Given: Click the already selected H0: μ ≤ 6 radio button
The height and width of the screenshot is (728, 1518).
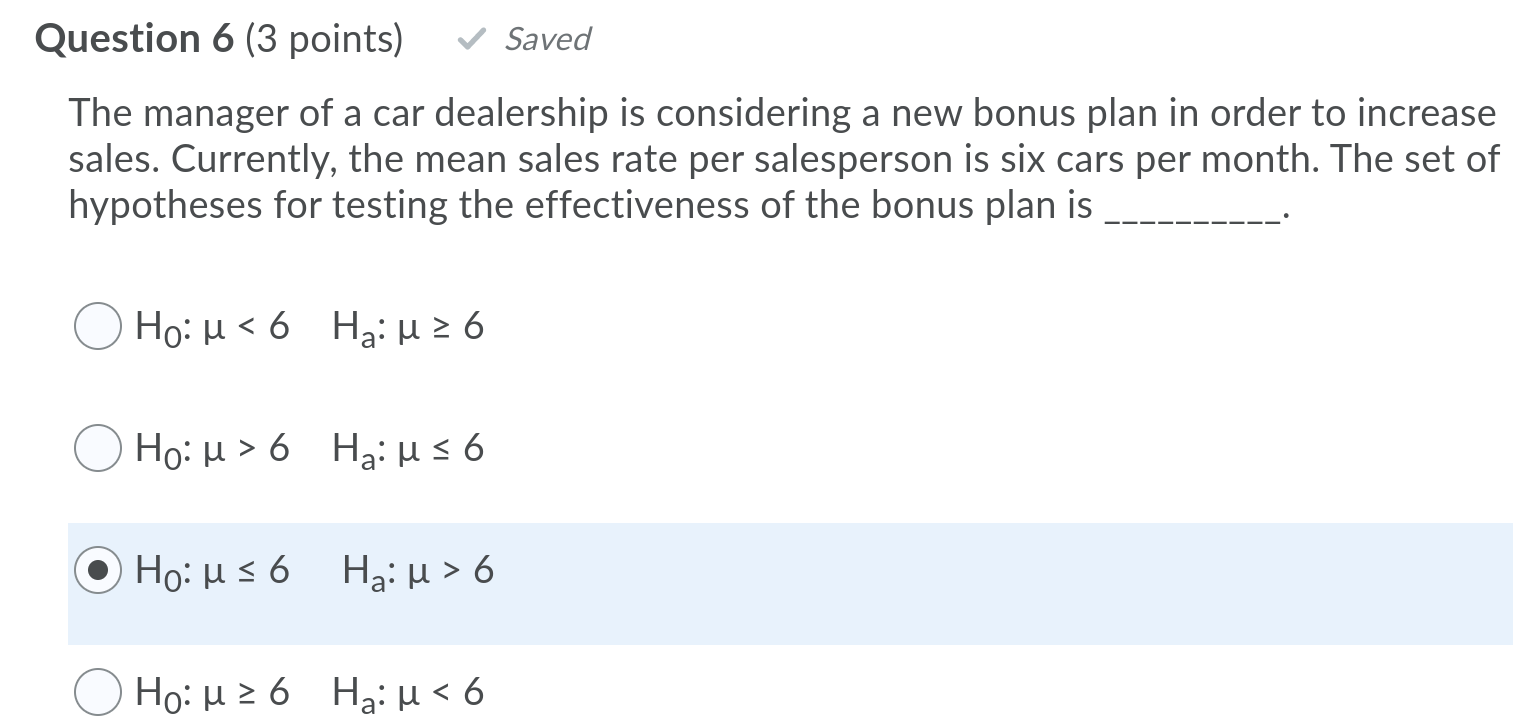Looking at the screenshot, I should tap(97, 572).
